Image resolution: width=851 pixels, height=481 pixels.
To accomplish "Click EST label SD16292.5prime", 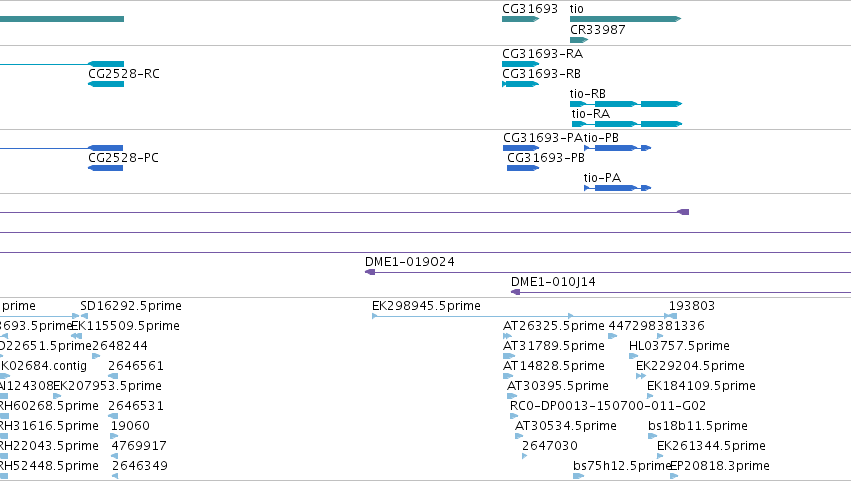I will tap(131, 306).
